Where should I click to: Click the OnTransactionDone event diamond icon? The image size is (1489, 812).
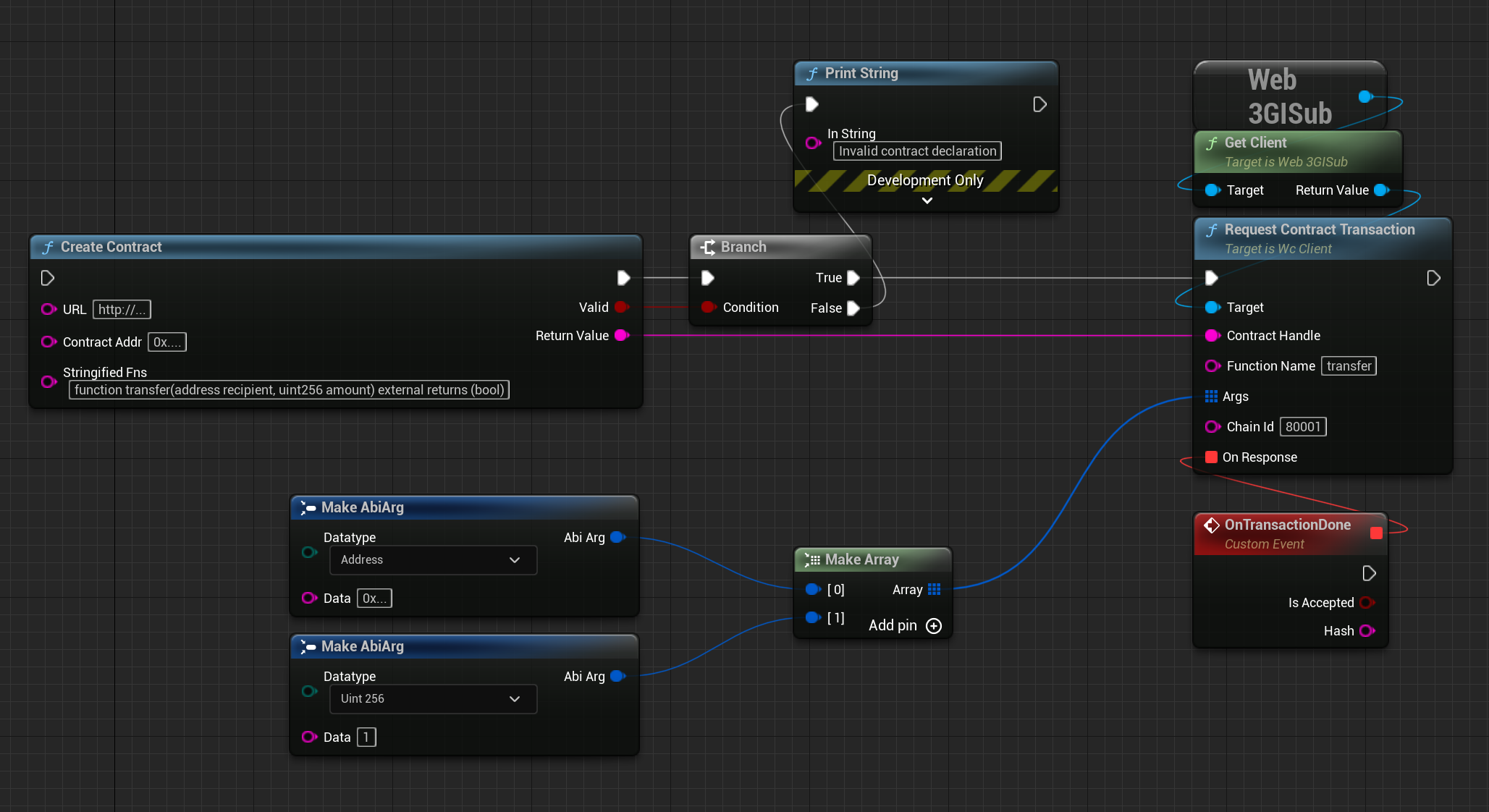coord(1210,525)
